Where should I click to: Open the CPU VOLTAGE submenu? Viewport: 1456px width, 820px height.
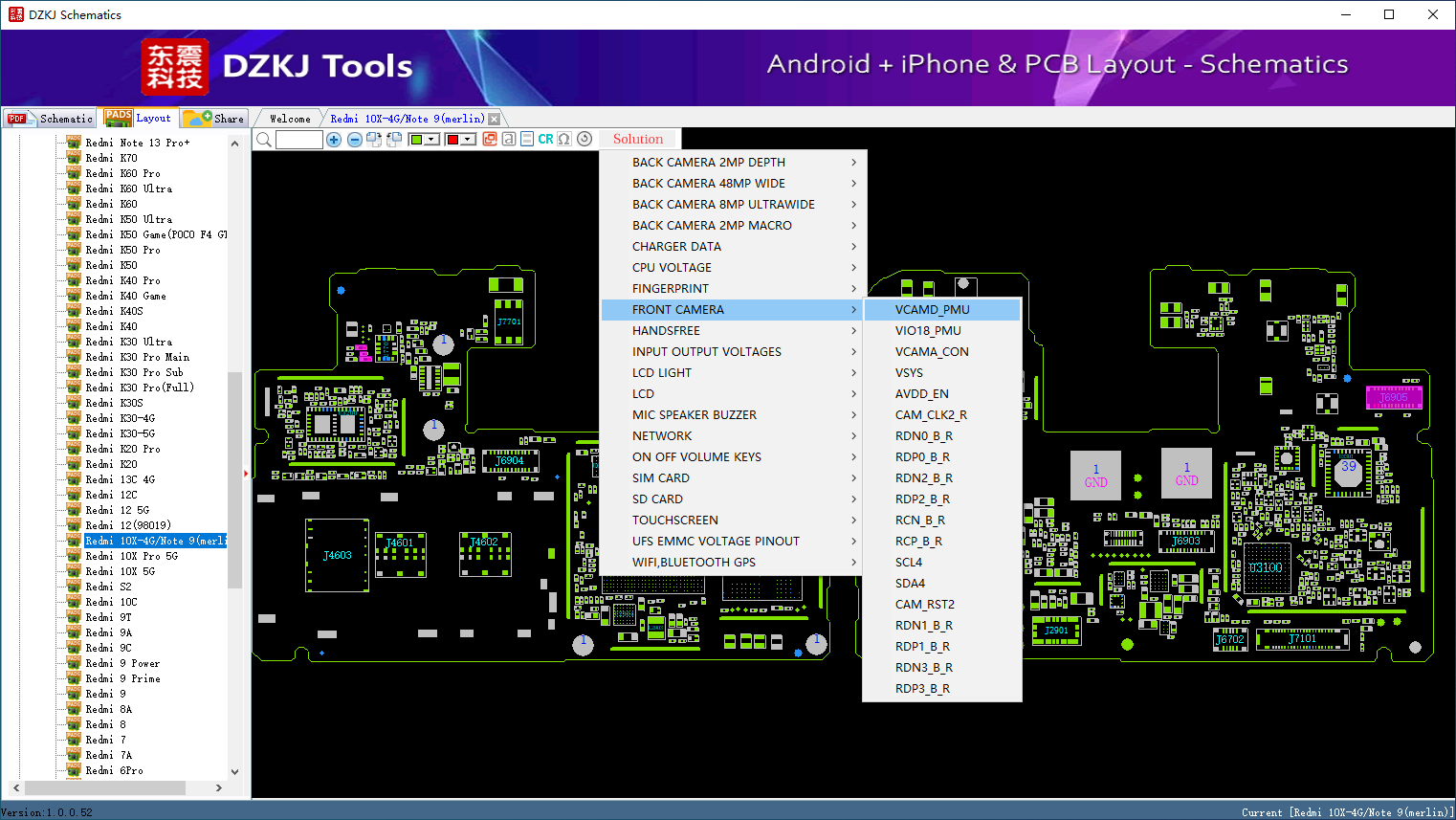point(734,268)
